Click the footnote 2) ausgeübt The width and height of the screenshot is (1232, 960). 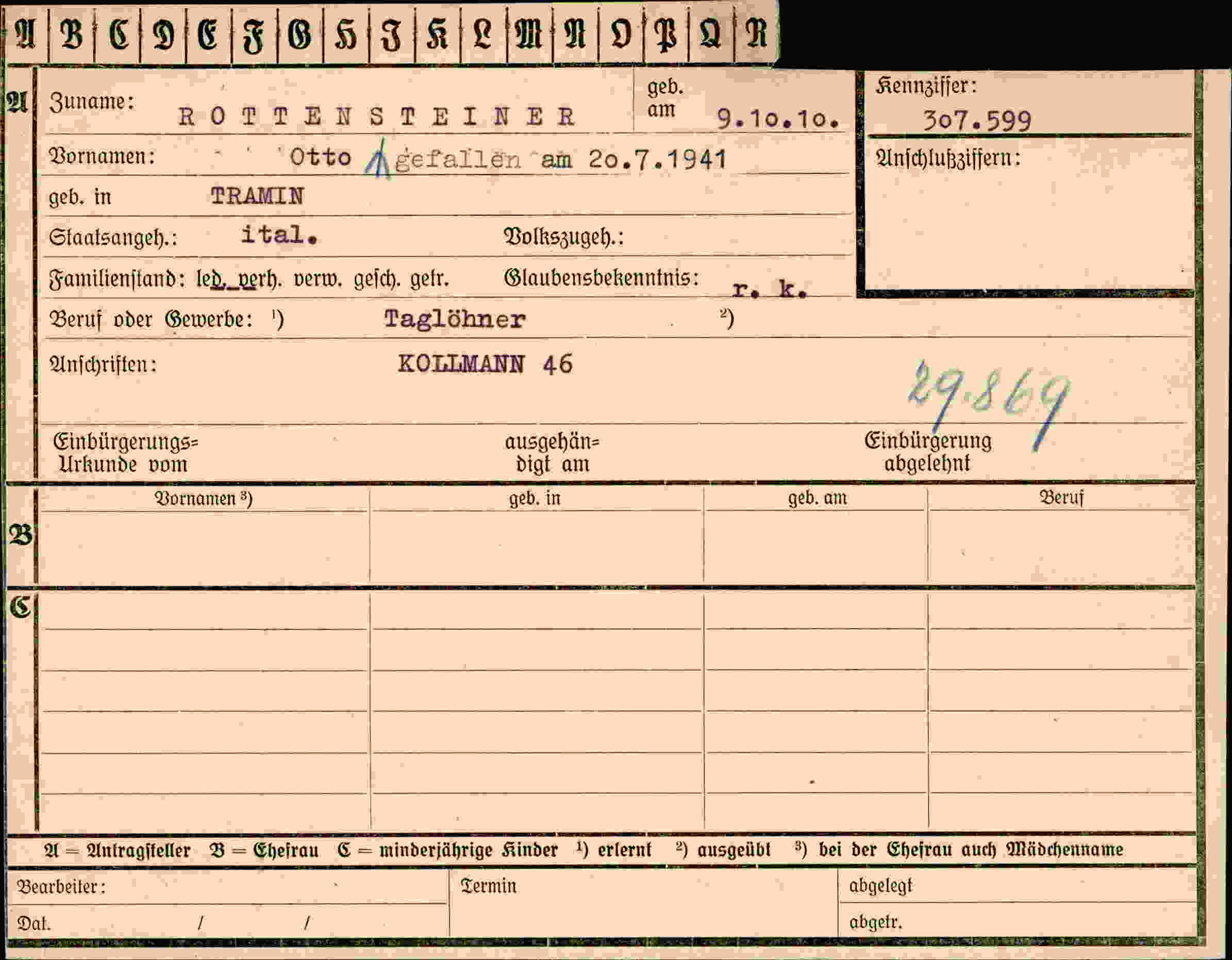723,850
